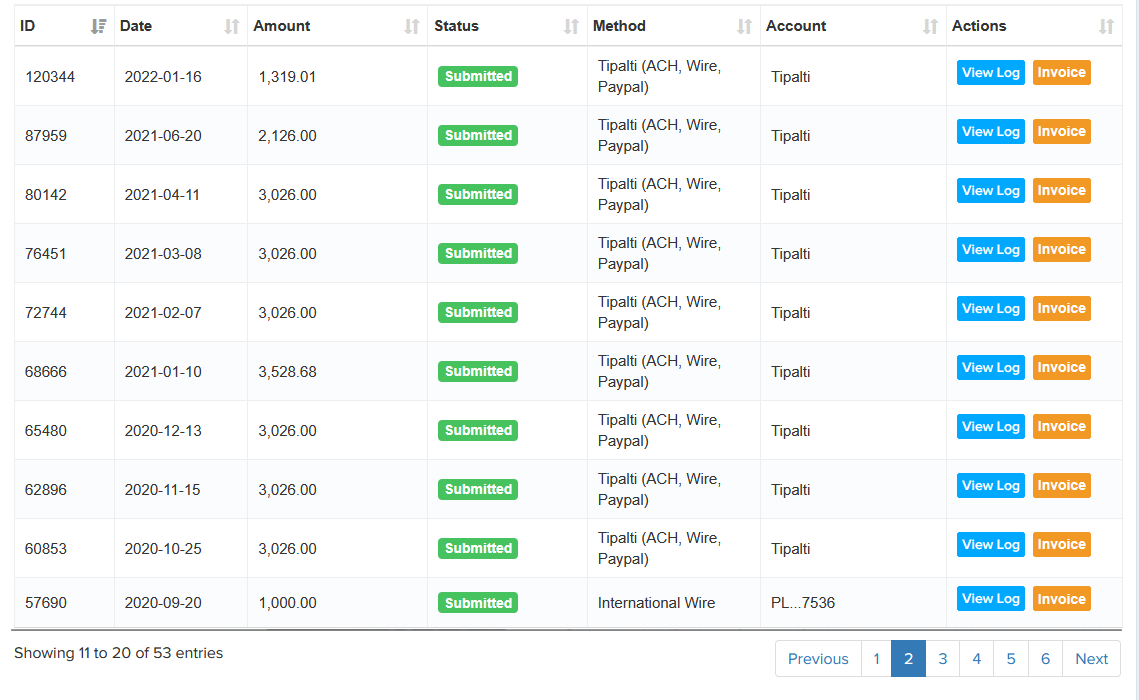Go to Next page
This screenshot has width=1139, height=700.
tap(1091, 659)
